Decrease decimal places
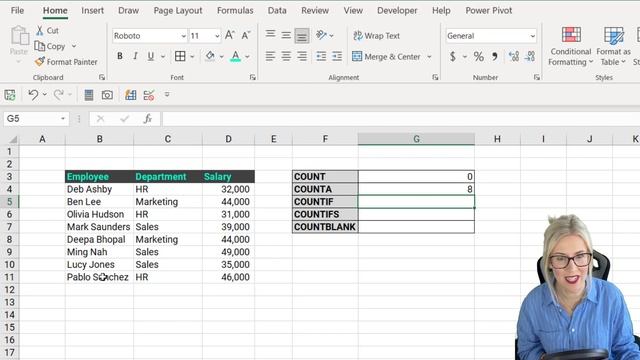This screenshot has height=360, width=640. click(530, 56)
